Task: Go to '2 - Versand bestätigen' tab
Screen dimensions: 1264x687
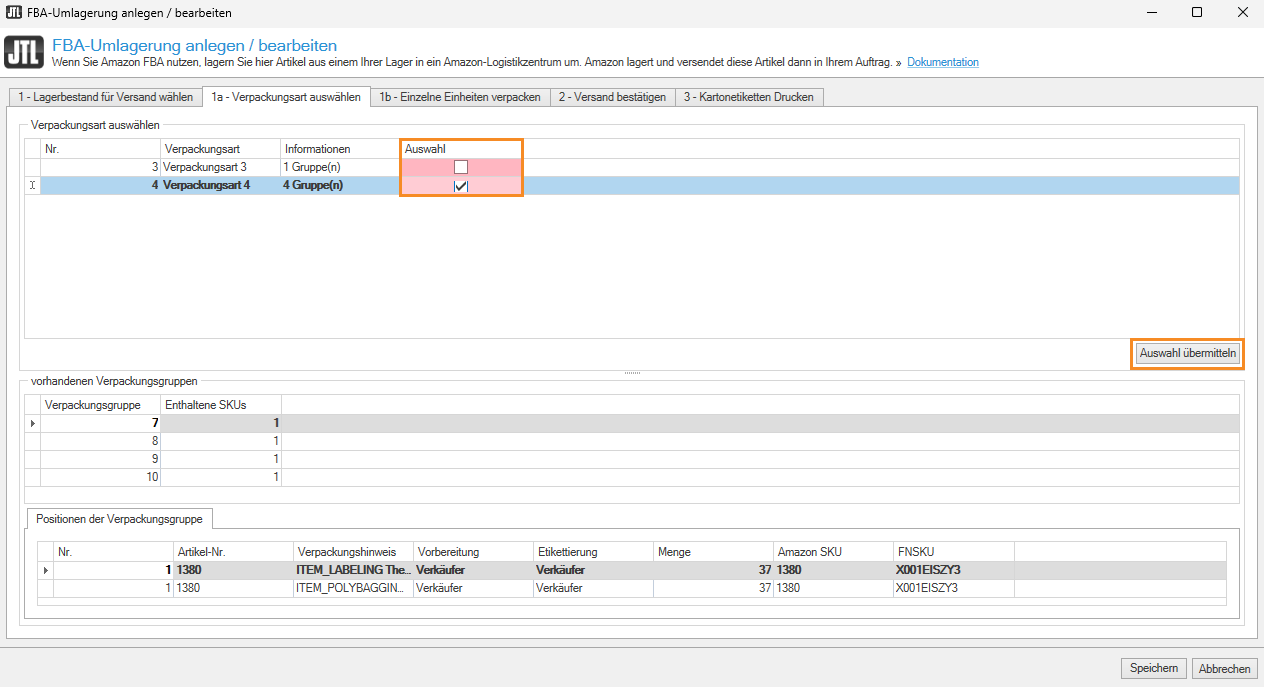Action: (612, 97)
